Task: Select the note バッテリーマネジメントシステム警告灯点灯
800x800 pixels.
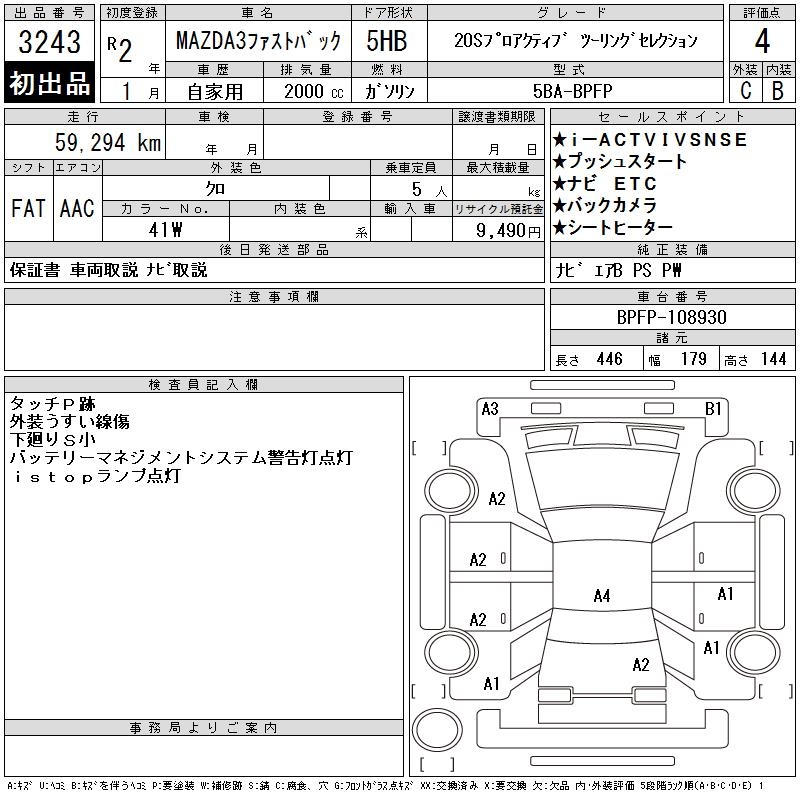Action: click(181, 457)
